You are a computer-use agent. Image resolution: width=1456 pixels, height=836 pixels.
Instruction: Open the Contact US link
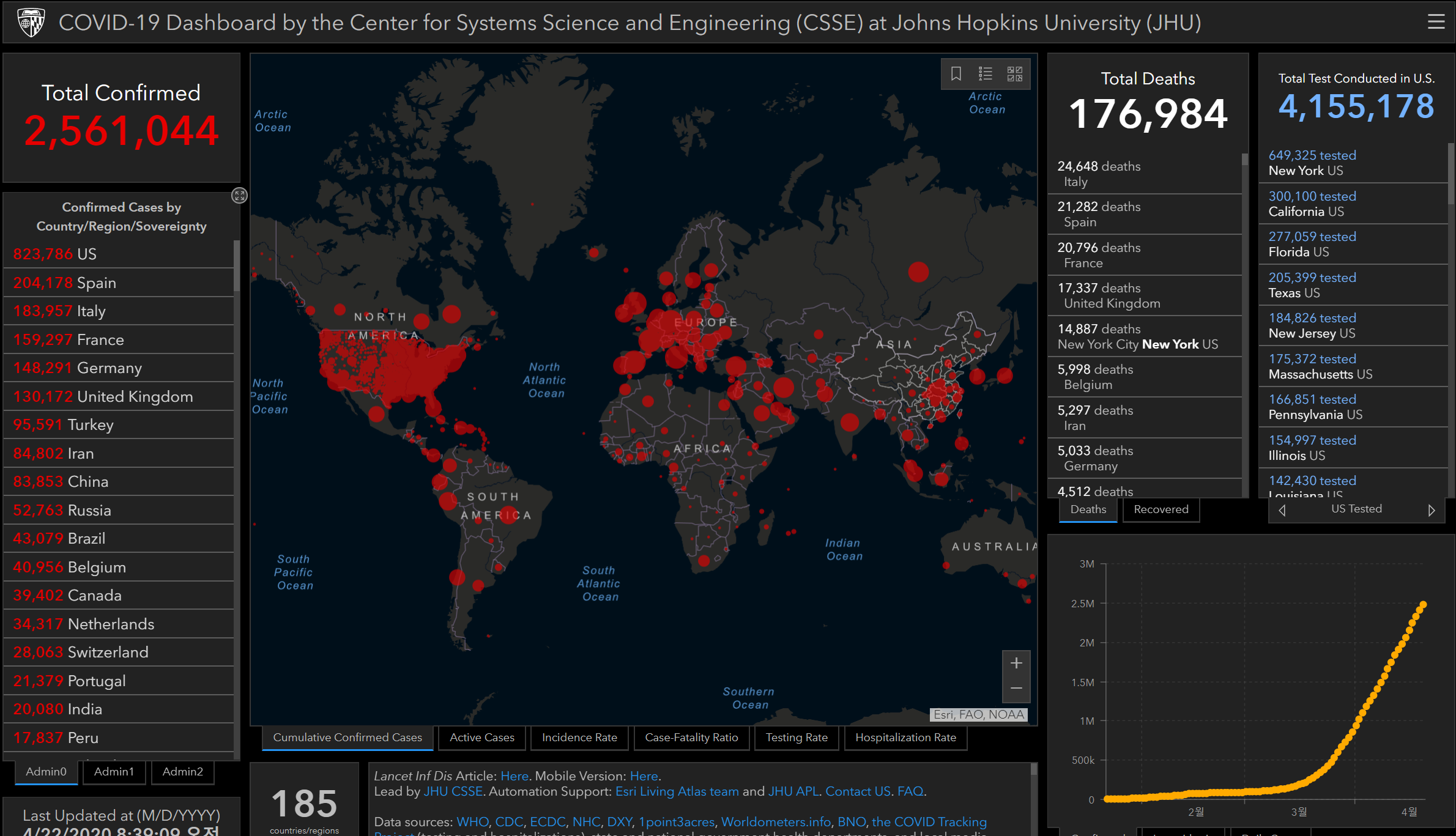(x=858, y=791)
